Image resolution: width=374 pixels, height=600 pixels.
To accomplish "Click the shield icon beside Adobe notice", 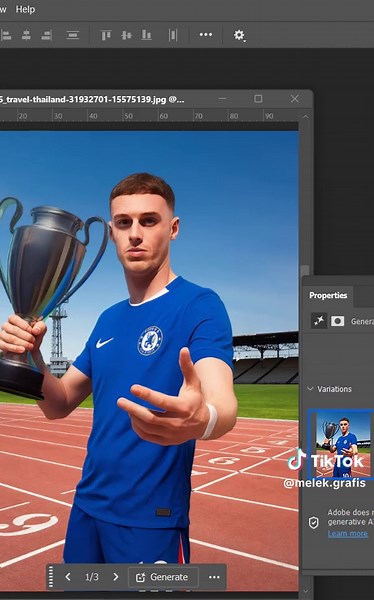I will (x=314, y=522).
